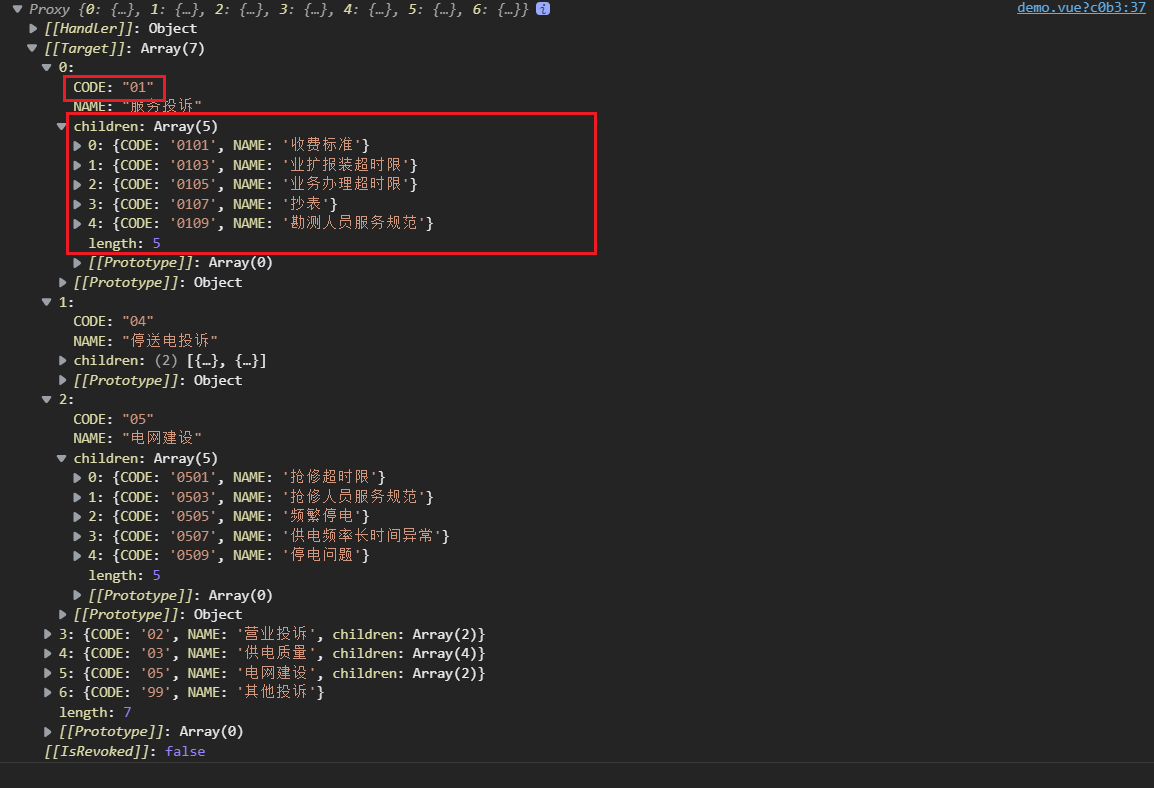
Task: Expand the '抢修超时限' entry with CODE 0501
Action: tap(77, 477)
